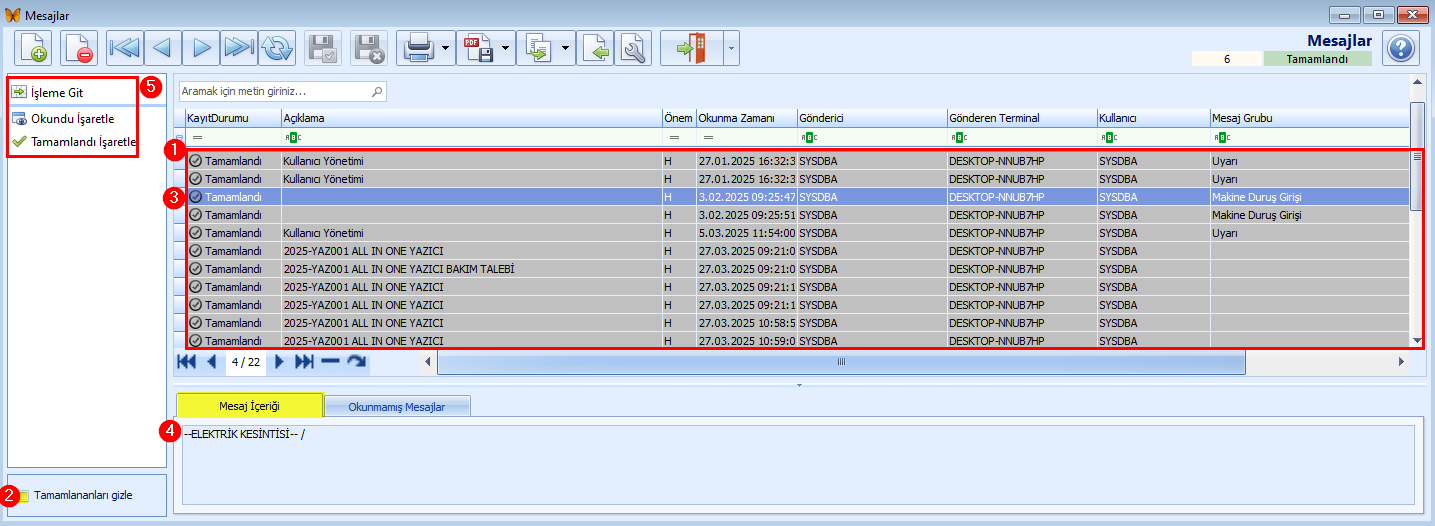The width and height of the screenshot is (1435, 526).
Task: Click the delete record icon with red minus
Action: [79, 48]
